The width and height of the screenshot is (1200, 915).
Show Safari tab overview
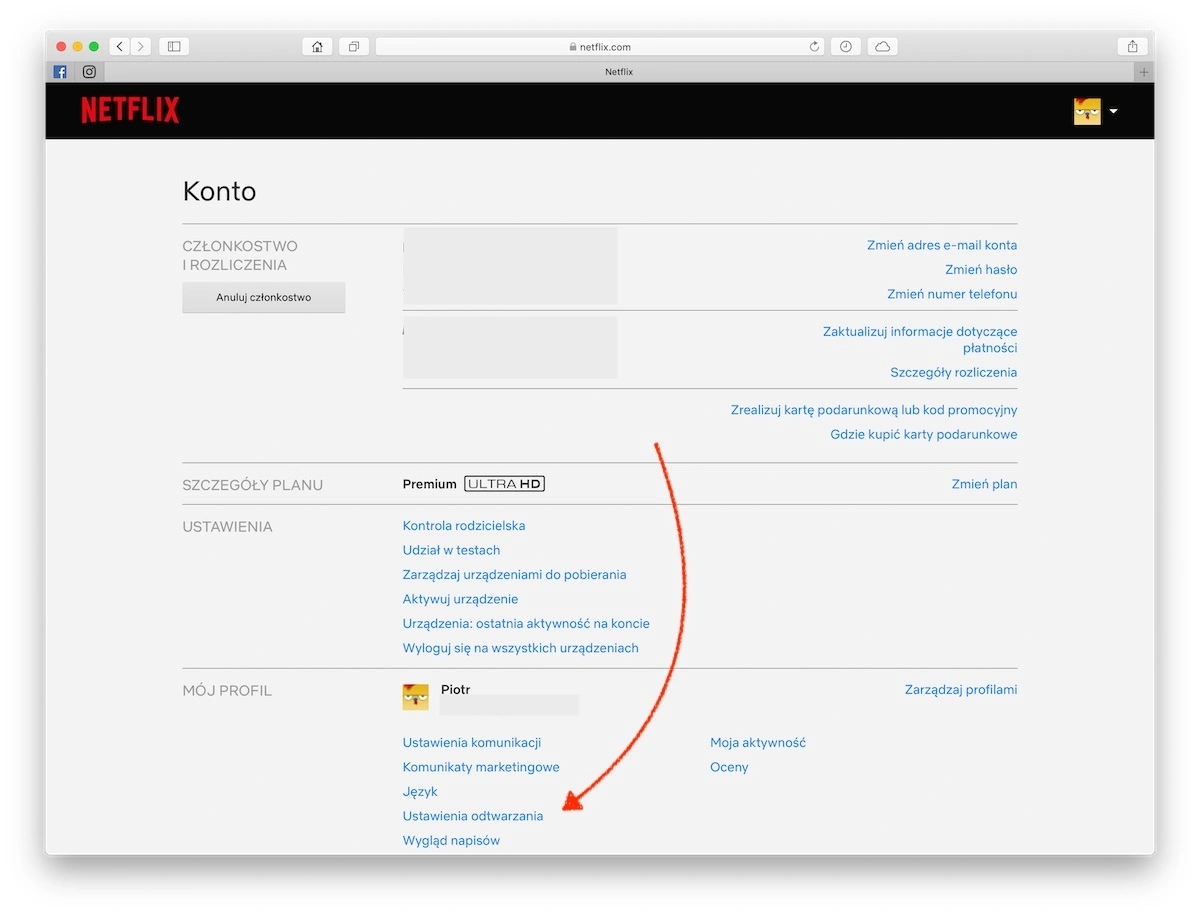(x=354, y=47)
